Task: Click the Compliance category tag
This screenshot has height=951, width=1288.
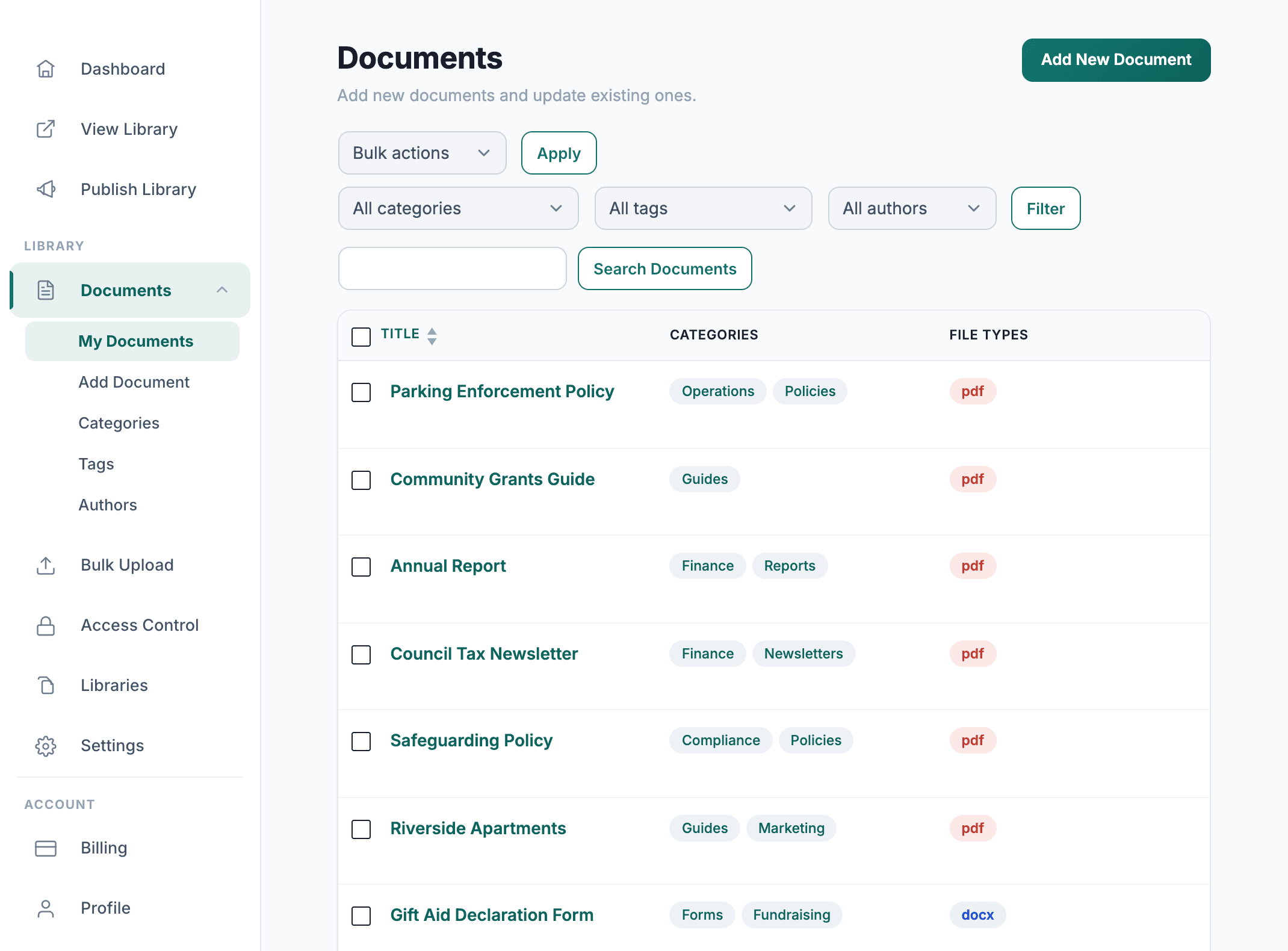Action: [720, 740]
